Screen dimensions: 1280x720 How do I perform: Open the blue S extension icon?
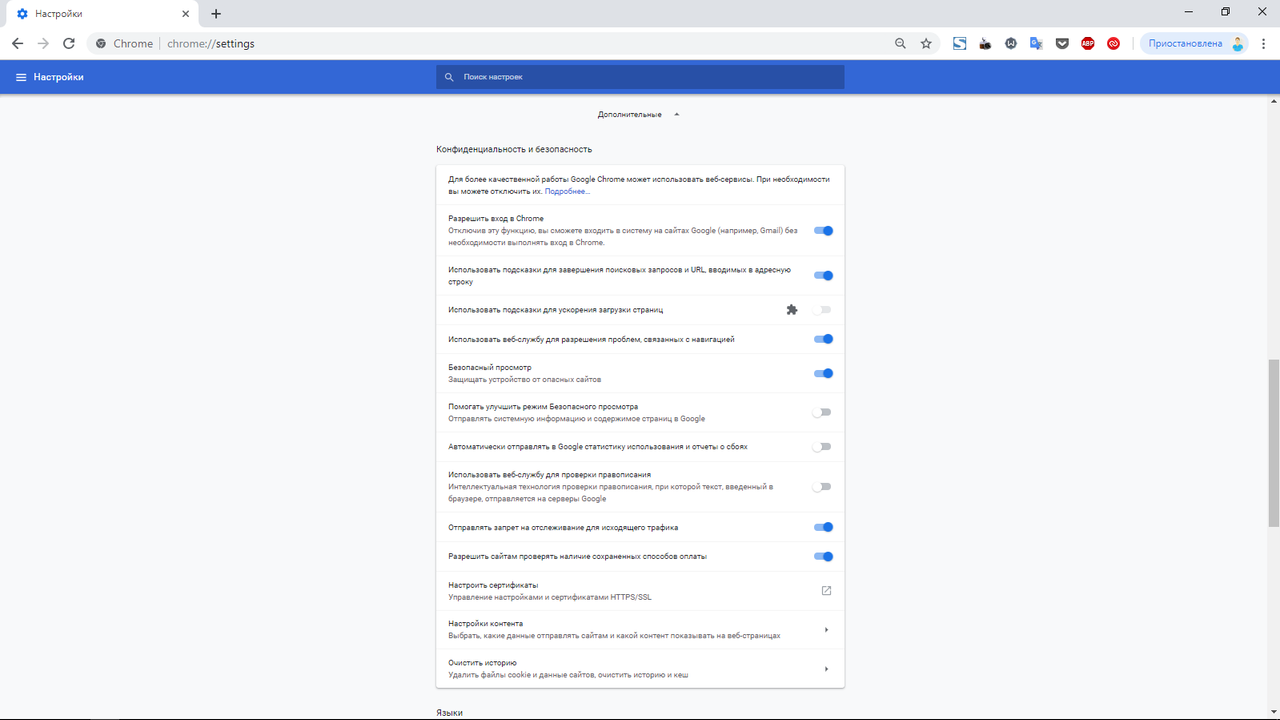[x=959, y=44]
